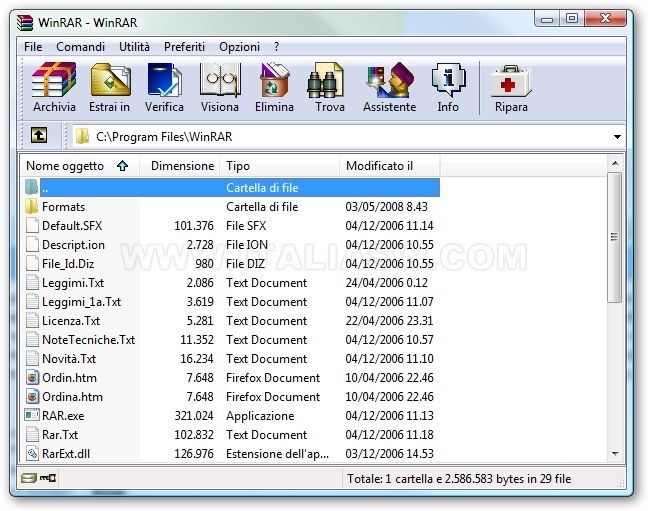648x511 pixels.
Task: Click date 24/04/2006 0.12 cell
Action: [x=386, y=282]
